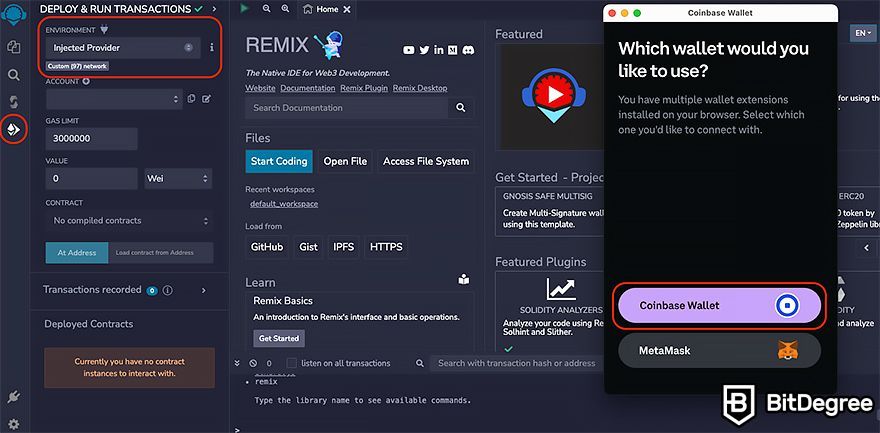
Task: Click the Search Documentation magnifier button
Action: tap(461, 108)
